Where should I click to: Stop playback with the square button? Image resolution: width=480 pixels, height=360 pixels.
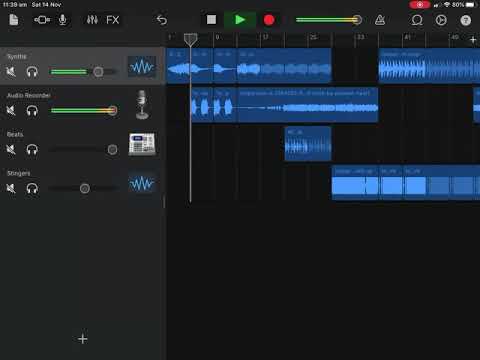point(211,20)
